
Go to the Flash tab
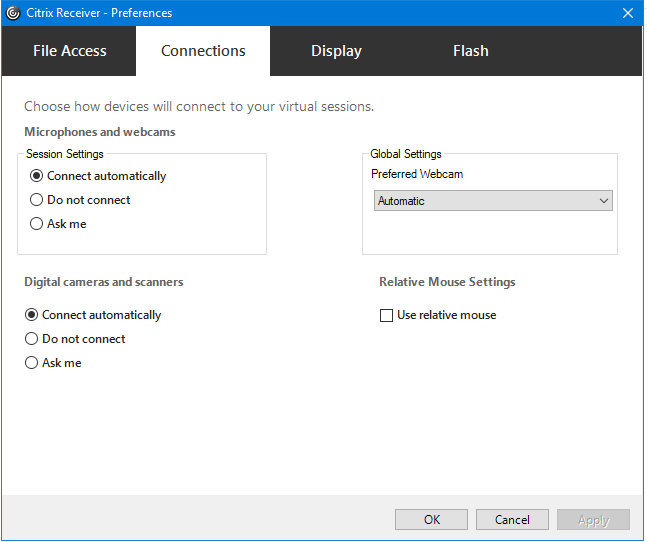pos(470,51)
